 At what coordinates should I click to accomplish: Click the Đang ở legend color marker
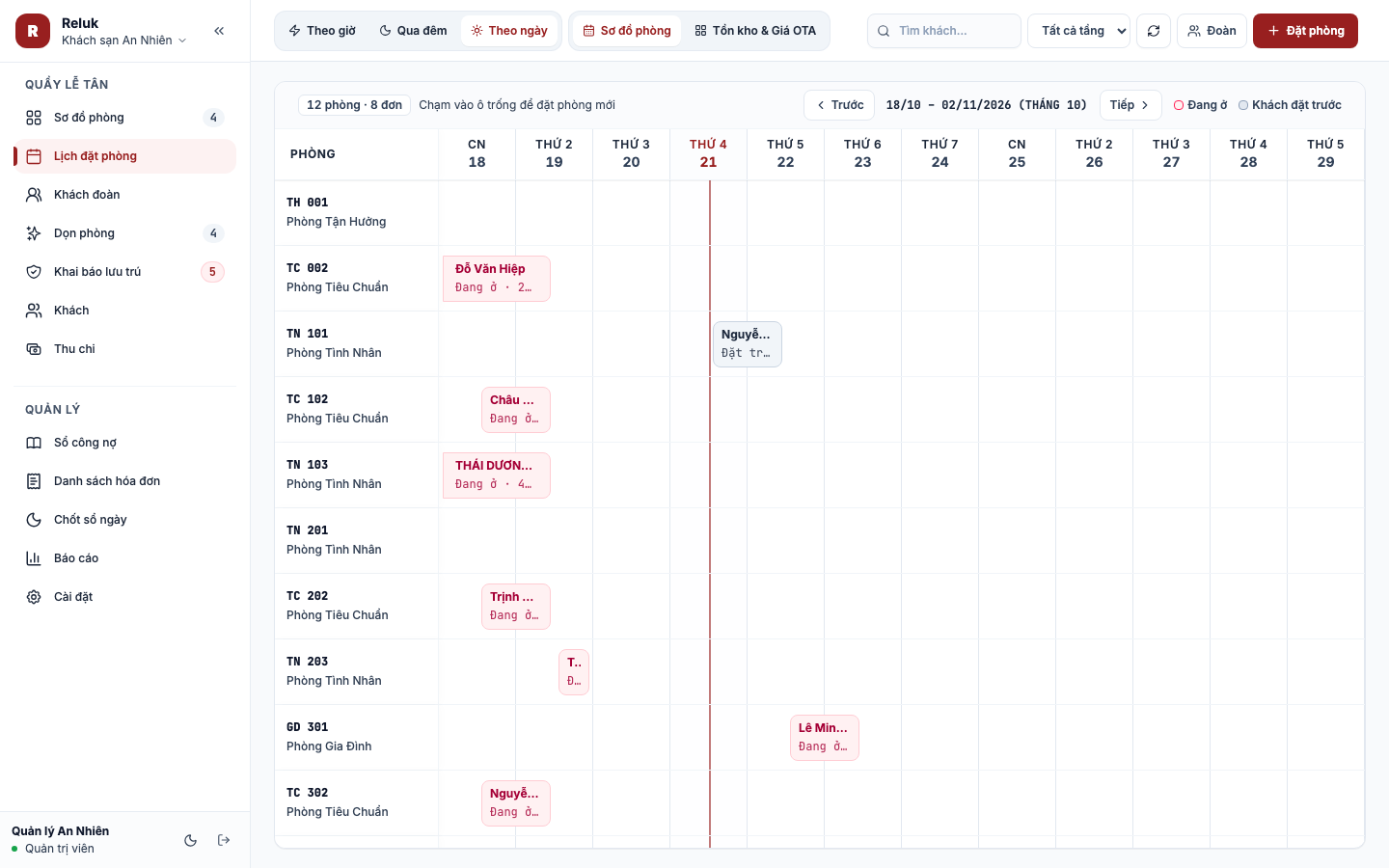click(1179, 105)
